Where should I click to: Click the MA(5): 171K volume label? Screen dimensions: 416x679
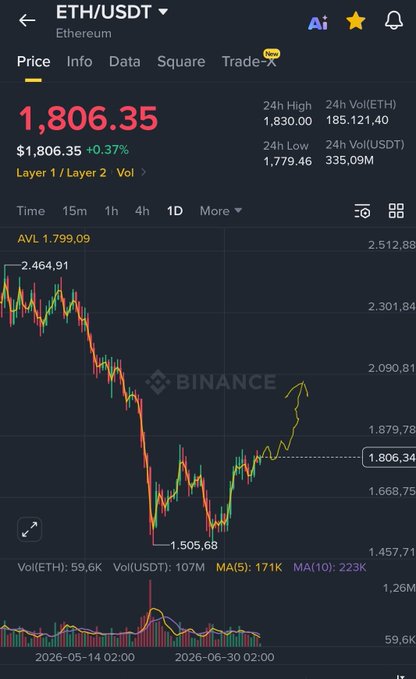[x=249, y=567]
